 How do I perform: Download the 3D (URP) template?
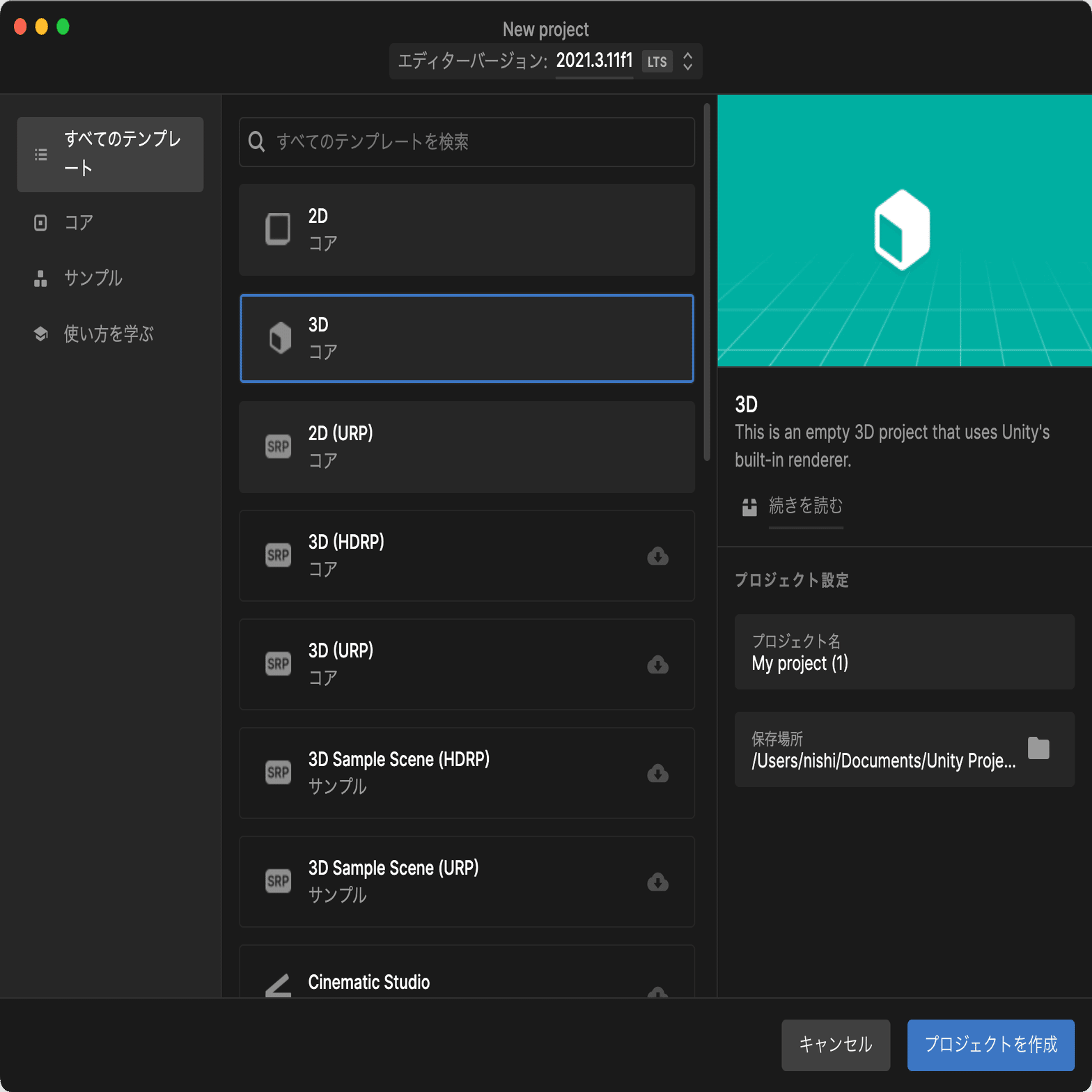coord(658,664)
